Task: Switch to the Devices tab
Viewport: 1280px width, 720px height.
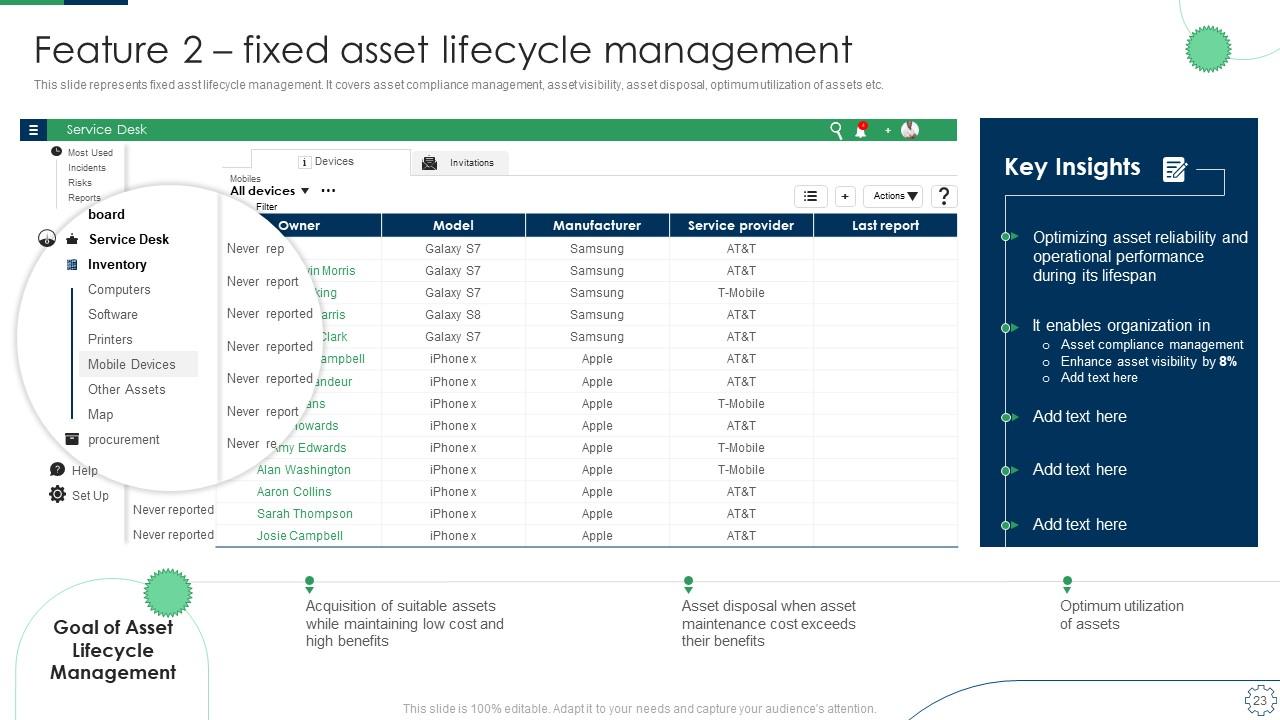Action: (x=332, y=160)
